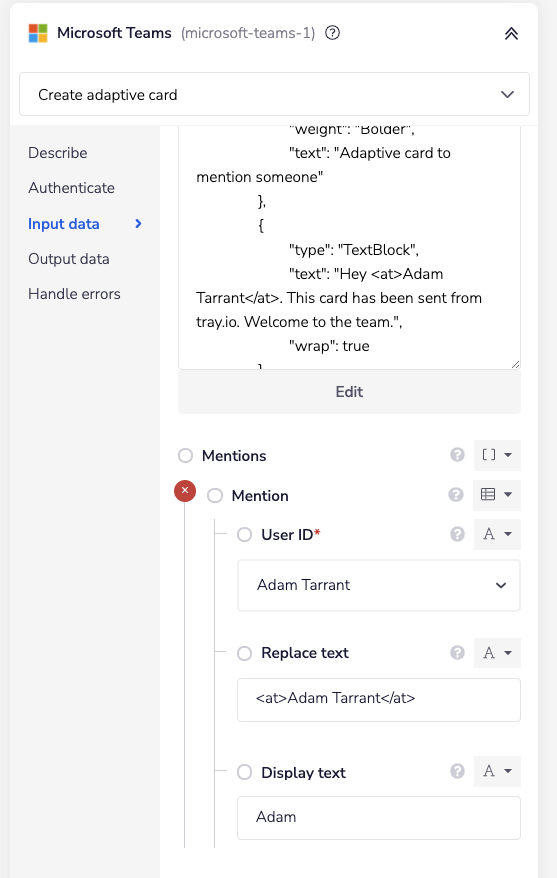
Task: Show help for Replace text field
Action: (x=457, y=652)
